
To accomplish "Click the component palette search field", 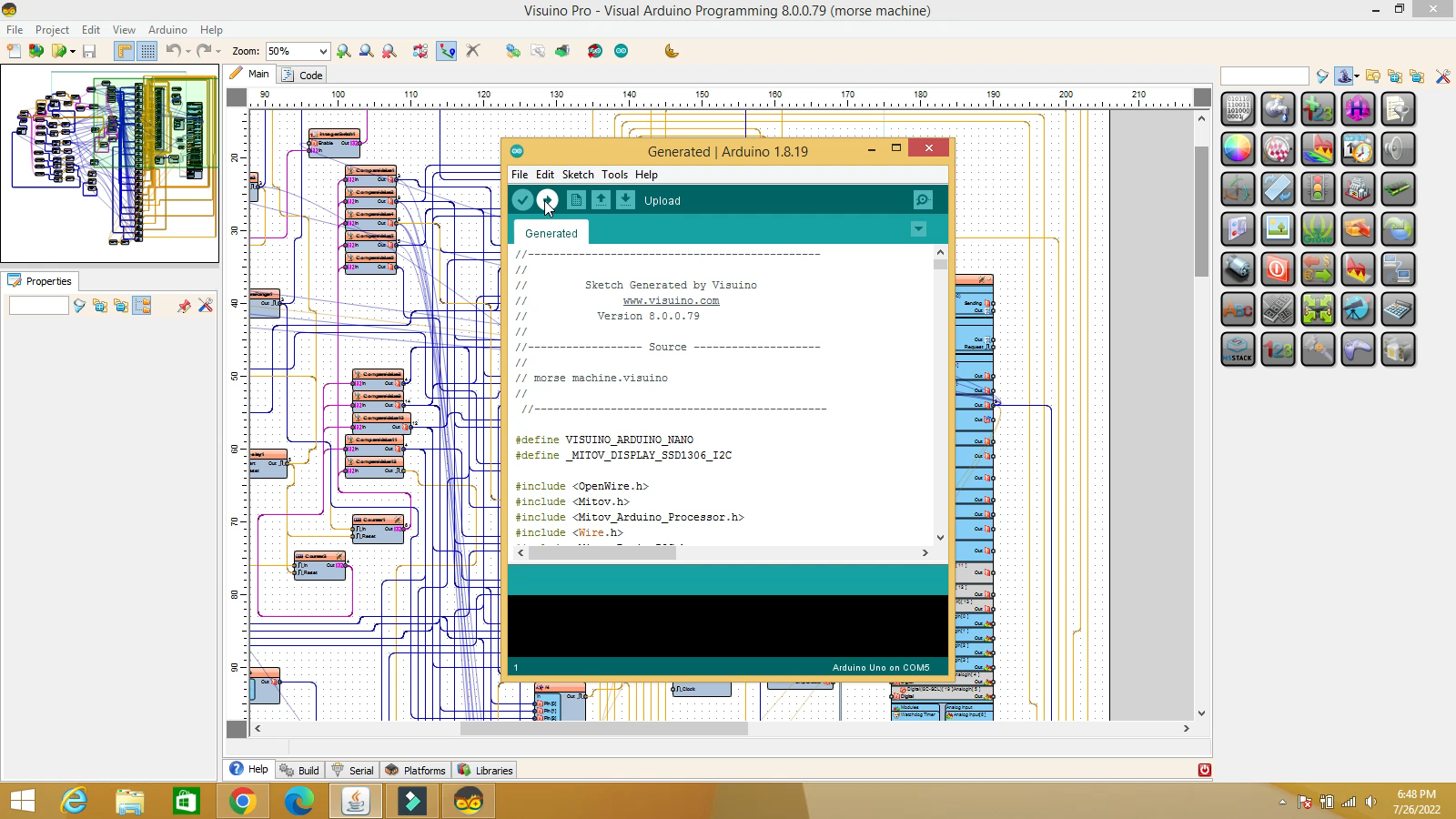I will (1264, 76).
